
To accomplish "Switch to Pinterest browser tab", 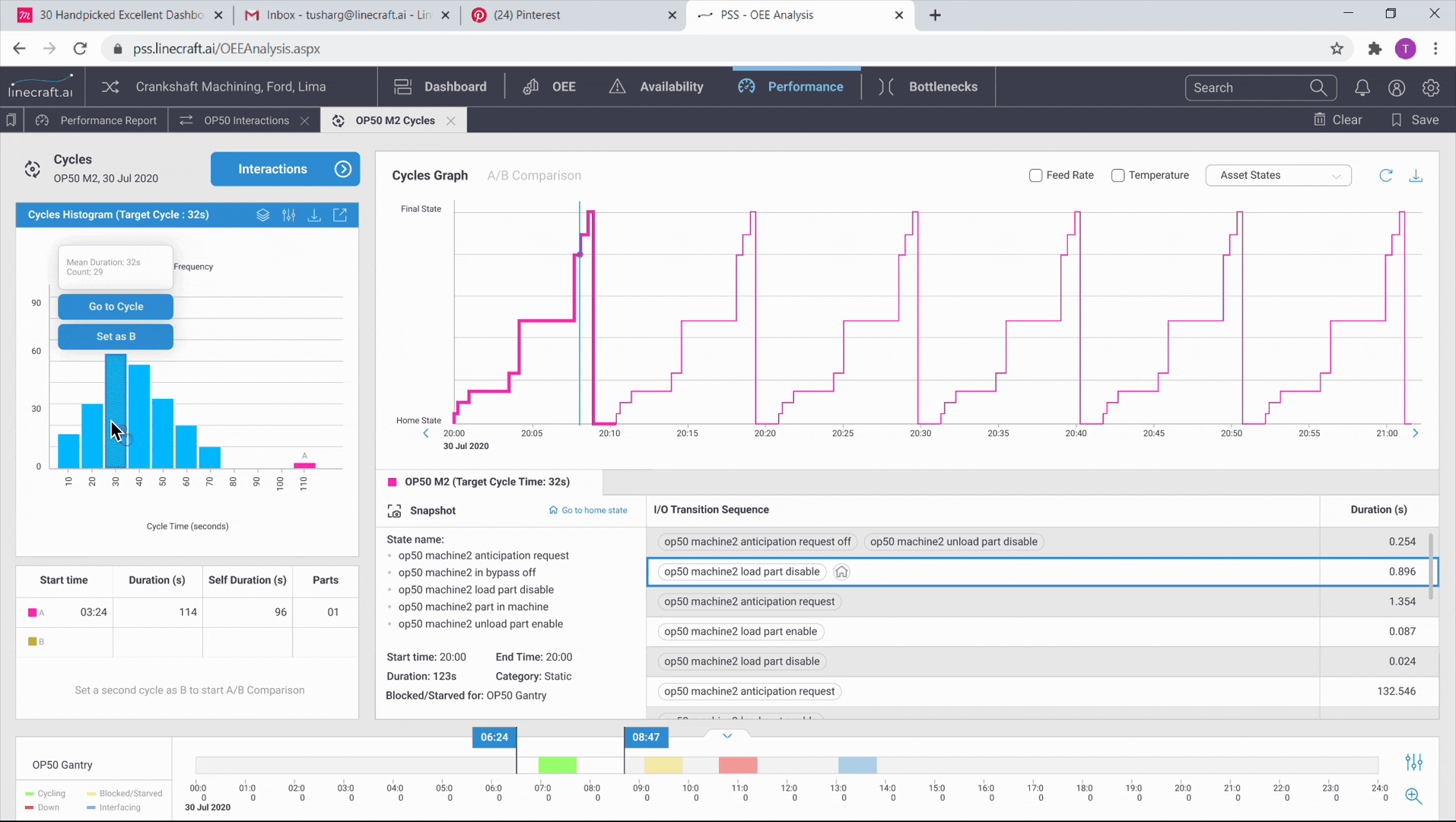I will coord(574,15).
